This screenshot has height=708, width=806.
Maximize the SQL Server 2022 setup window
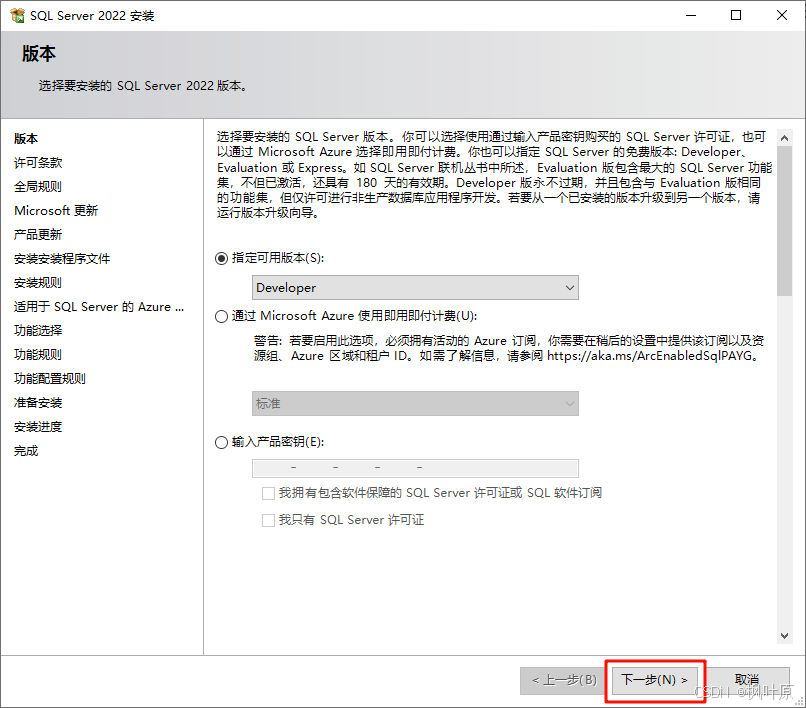pyautogui.click(x=736, y=15)
